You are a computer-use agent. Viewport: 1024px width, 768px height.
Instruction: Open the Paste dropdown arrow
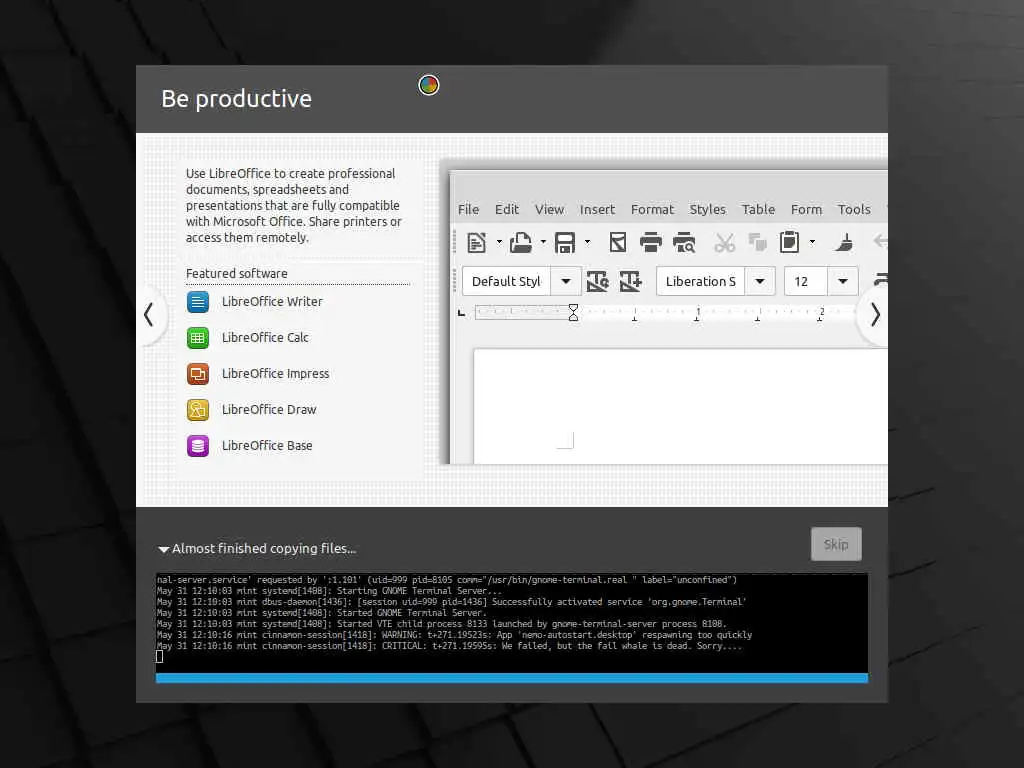[812, 242]
